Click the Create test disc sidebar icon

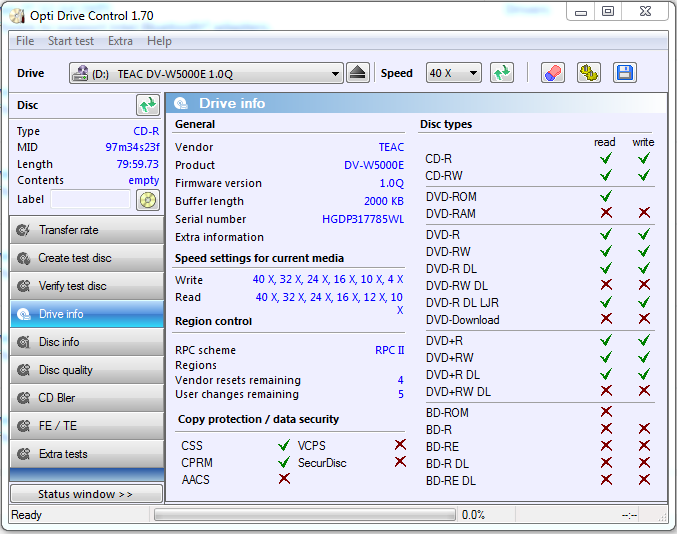click(23, 258)
